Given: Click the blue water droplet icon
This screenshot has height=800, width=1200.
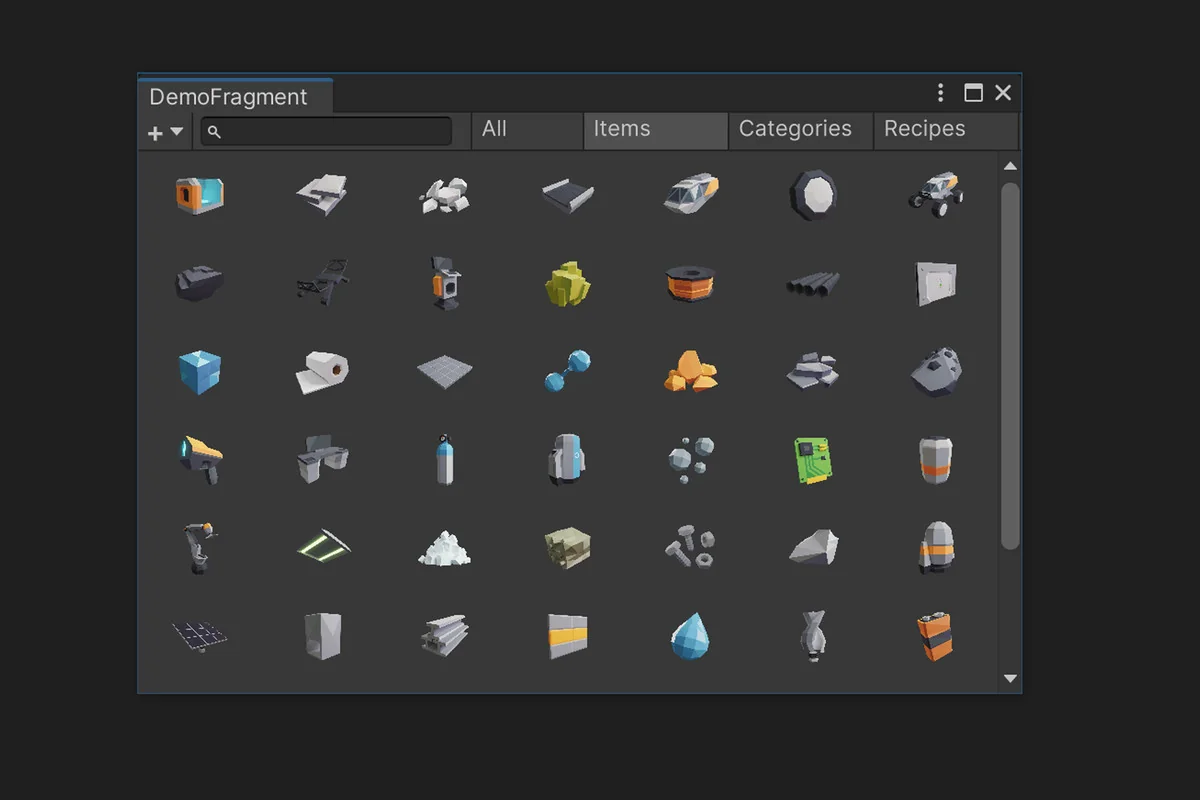Looking at the screenshot, I should [x=688, y=635].
